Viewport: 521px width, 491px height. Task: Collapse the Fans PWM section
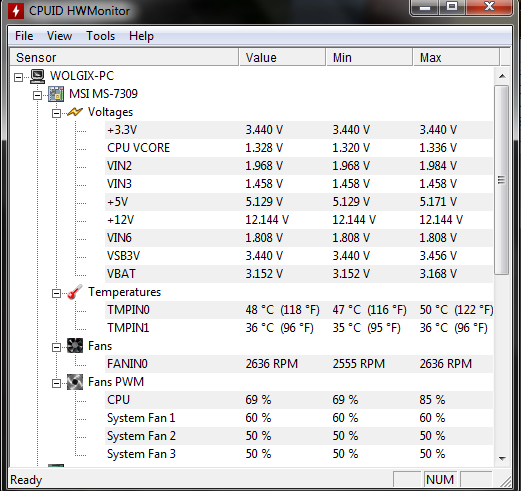[57, 384]
